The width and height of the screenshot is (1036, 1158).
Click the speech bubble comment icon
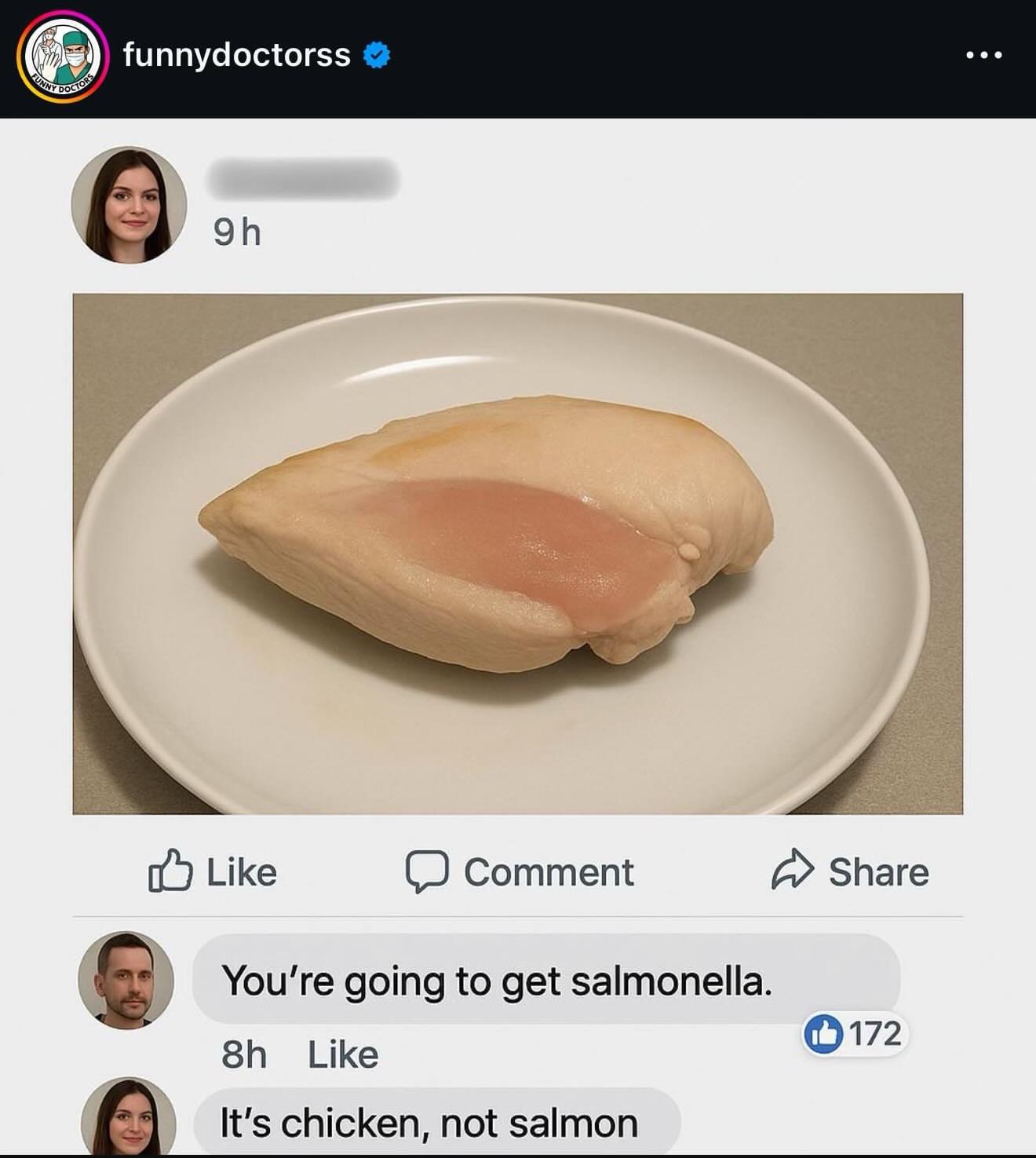point(427,871)
